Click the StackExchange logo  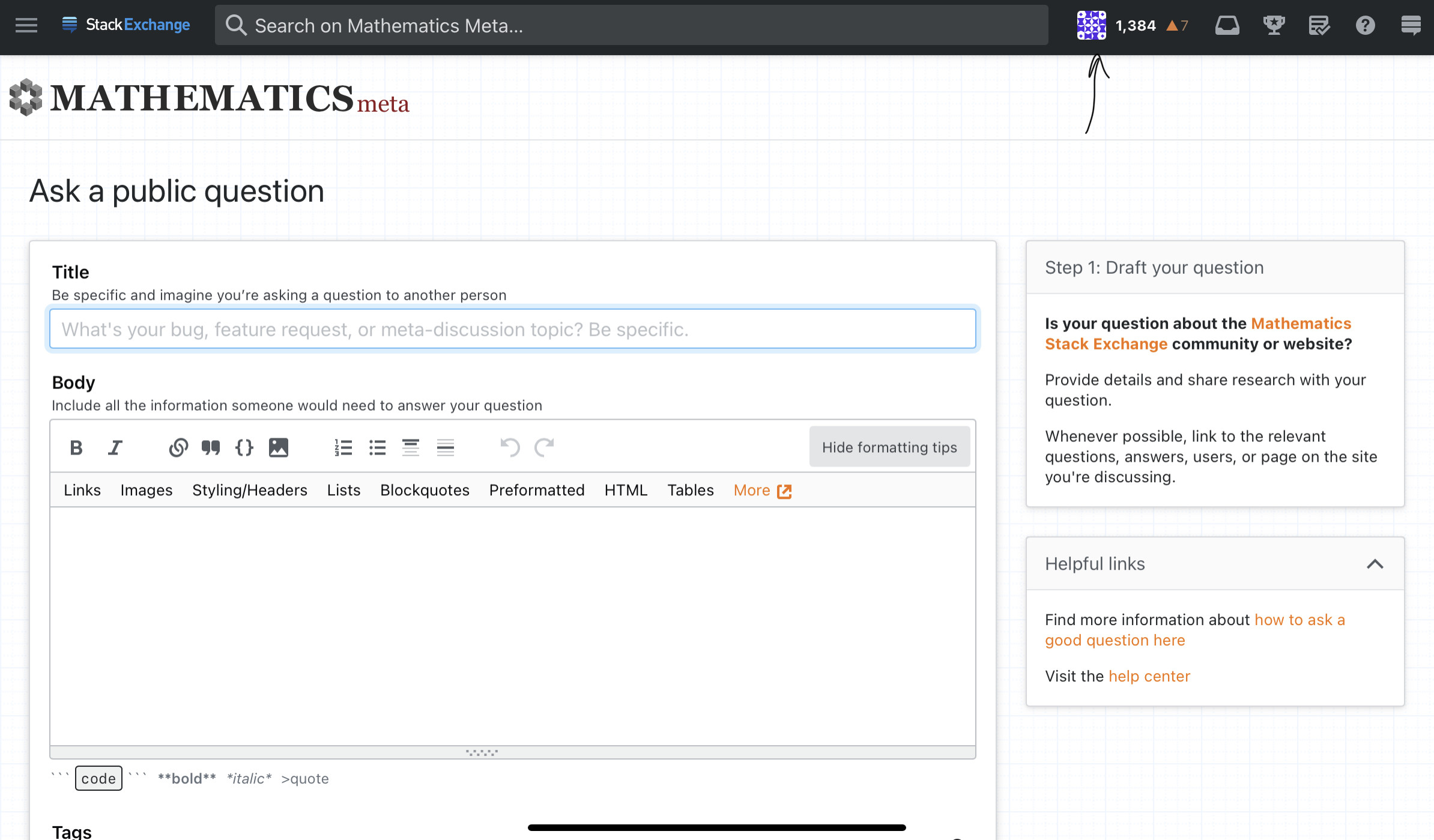pyautogui.click(x=126, y=25)
